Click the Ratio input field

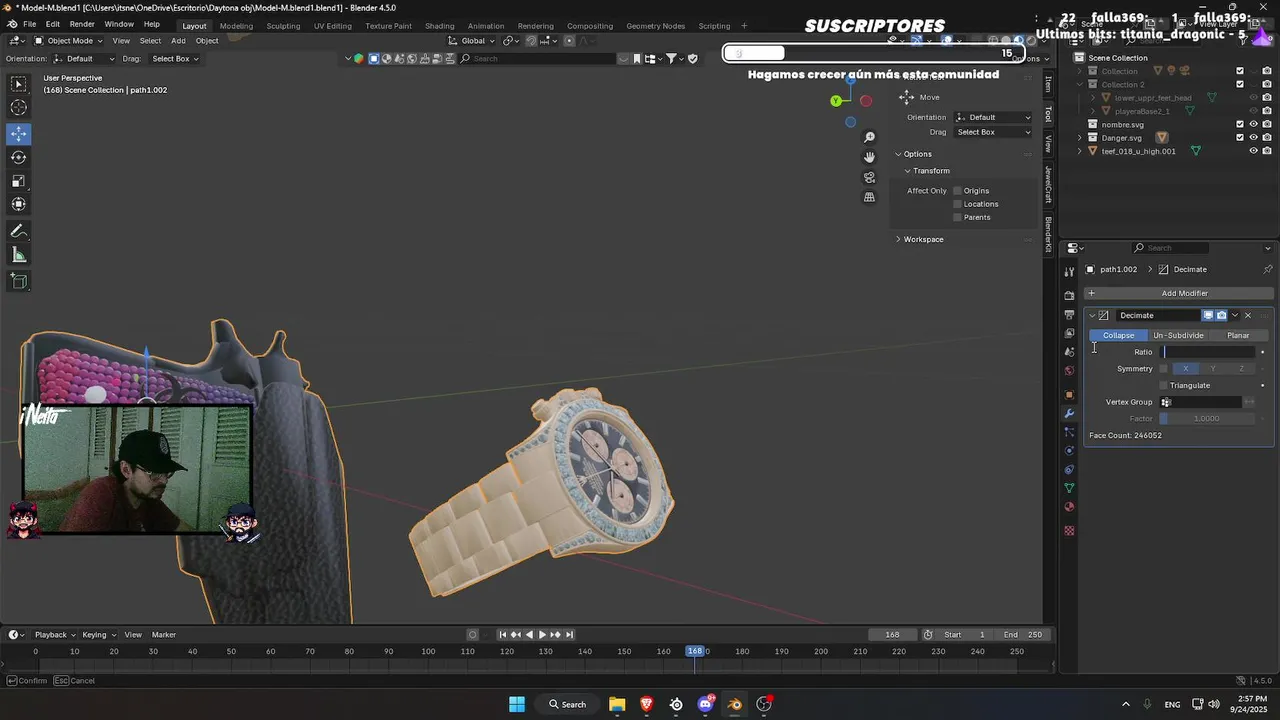1208,352
